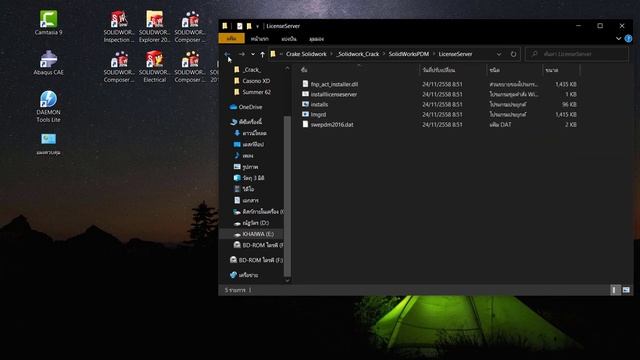Open Desktop folder in the sidebar

click(249, 144)
